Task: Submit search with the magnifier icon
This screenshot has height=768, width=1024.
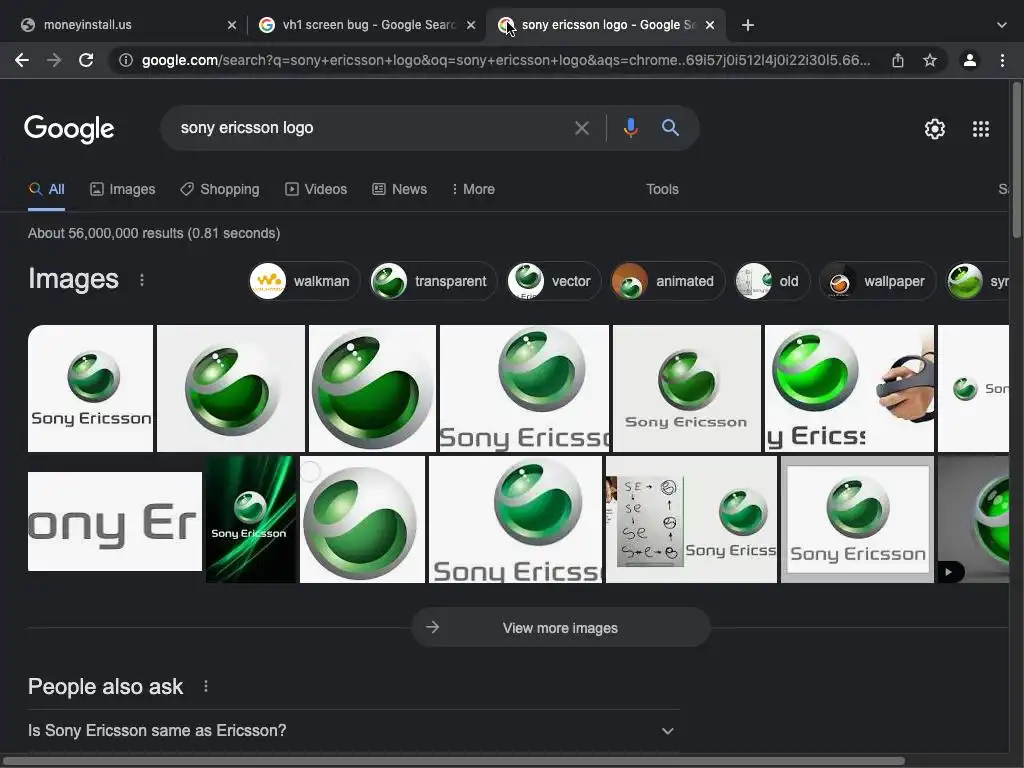Action: click(670, 127)
